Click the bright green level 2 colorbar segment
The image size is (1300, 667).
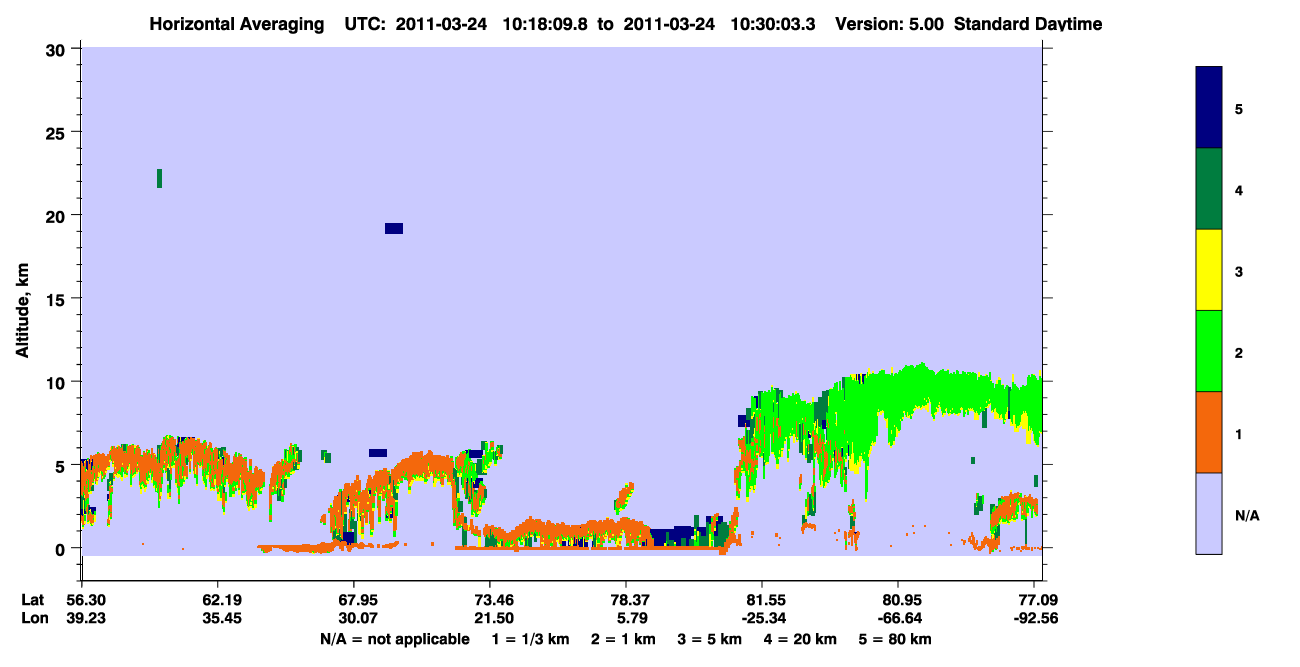point(1209,351)
